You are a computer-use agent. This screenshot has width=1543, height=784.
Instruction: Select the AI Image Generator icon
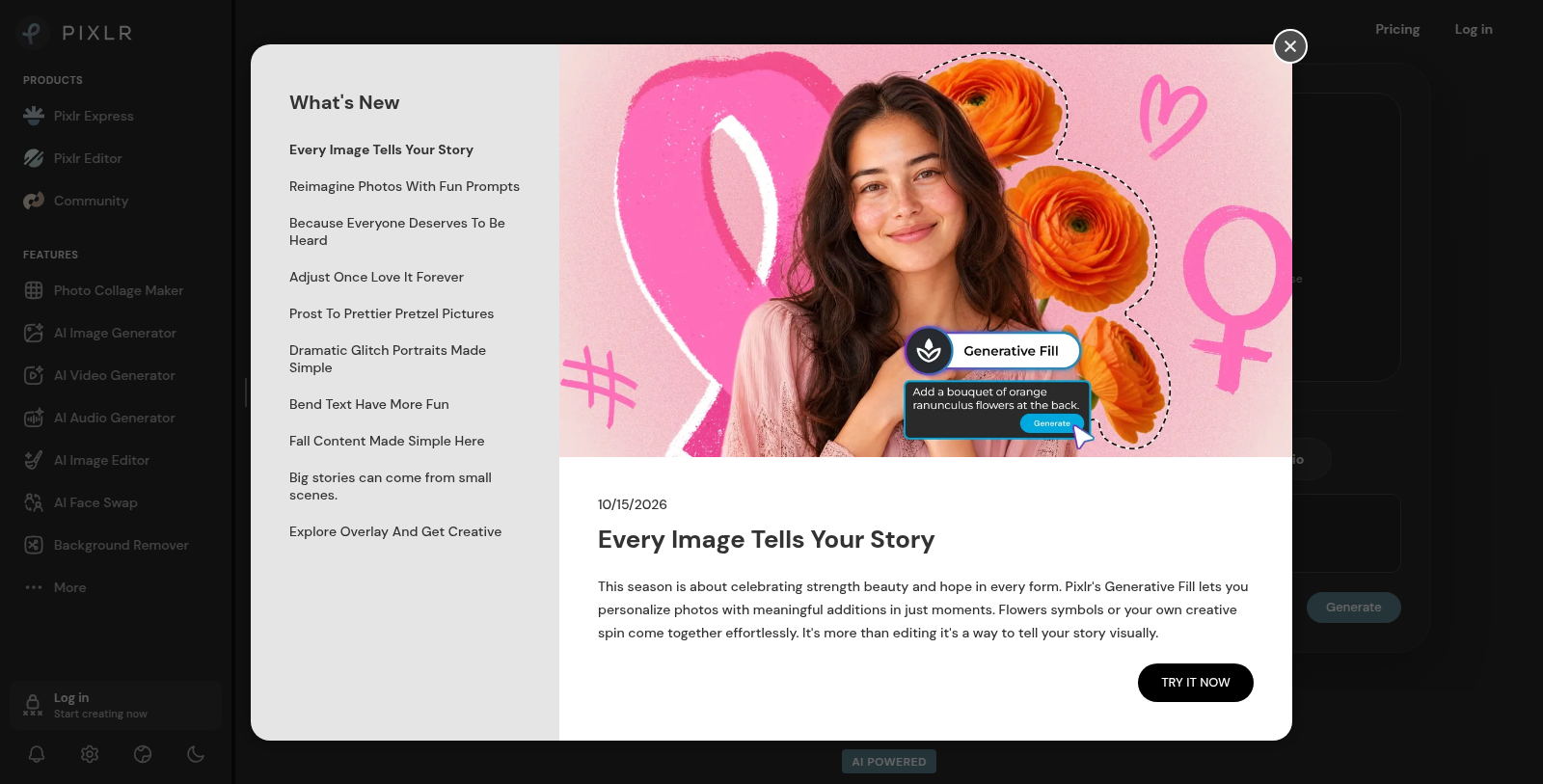[34, 333]
